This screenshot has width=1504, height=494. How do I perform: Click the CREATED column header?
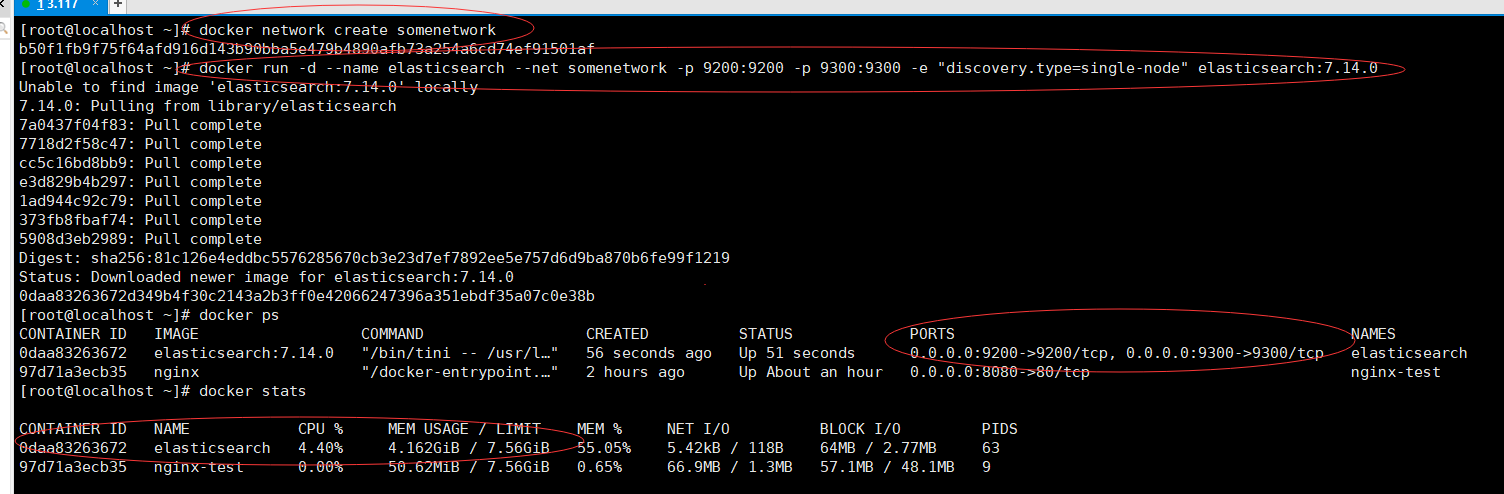click(617, 334)
